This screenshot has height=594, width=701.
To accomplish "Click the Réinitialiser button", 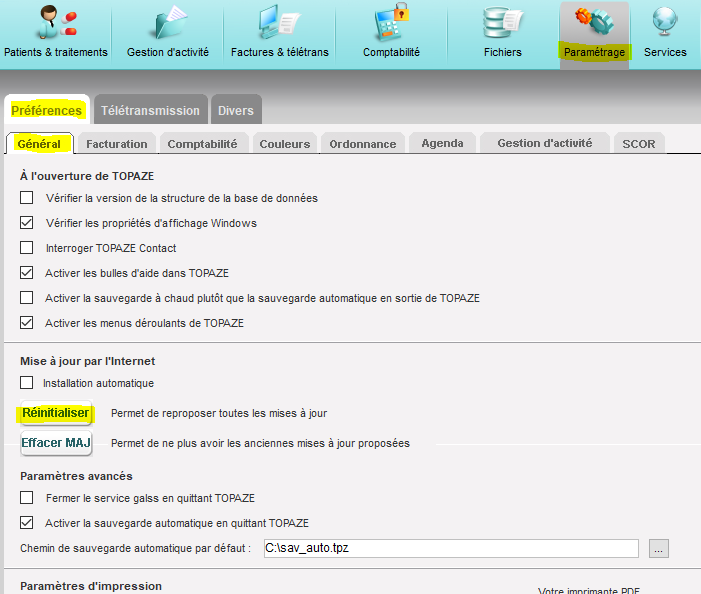I will (56, 413).
